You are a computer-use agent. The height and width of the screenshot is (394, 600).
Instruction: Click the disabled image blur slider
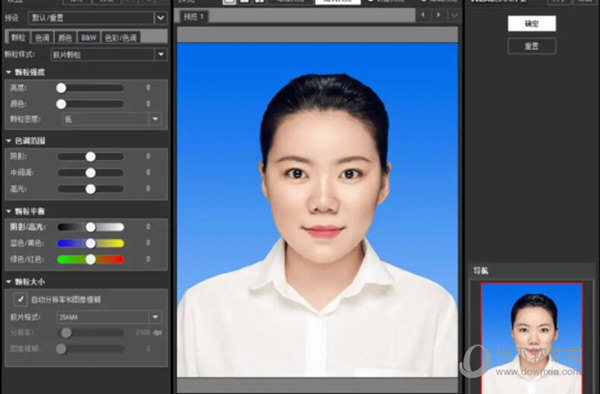pyautogui.click(x=90, y=349)
